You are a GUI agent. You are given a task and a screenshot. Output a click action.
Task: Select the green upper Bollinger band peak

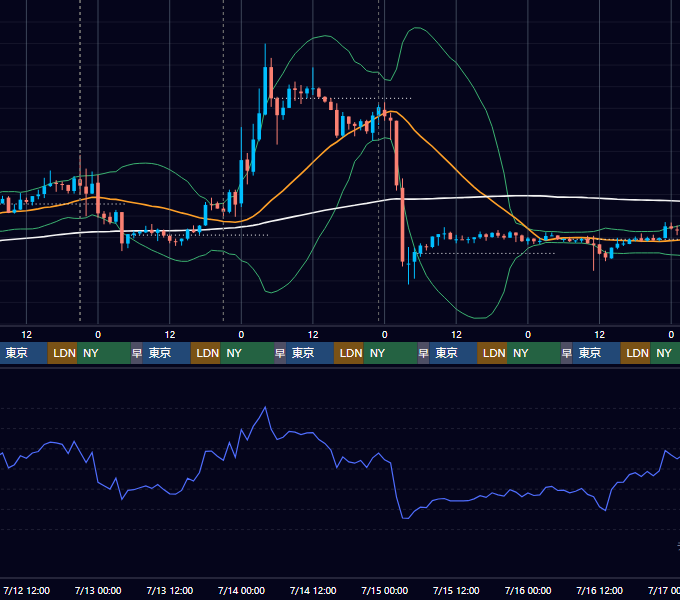[416, 28]
